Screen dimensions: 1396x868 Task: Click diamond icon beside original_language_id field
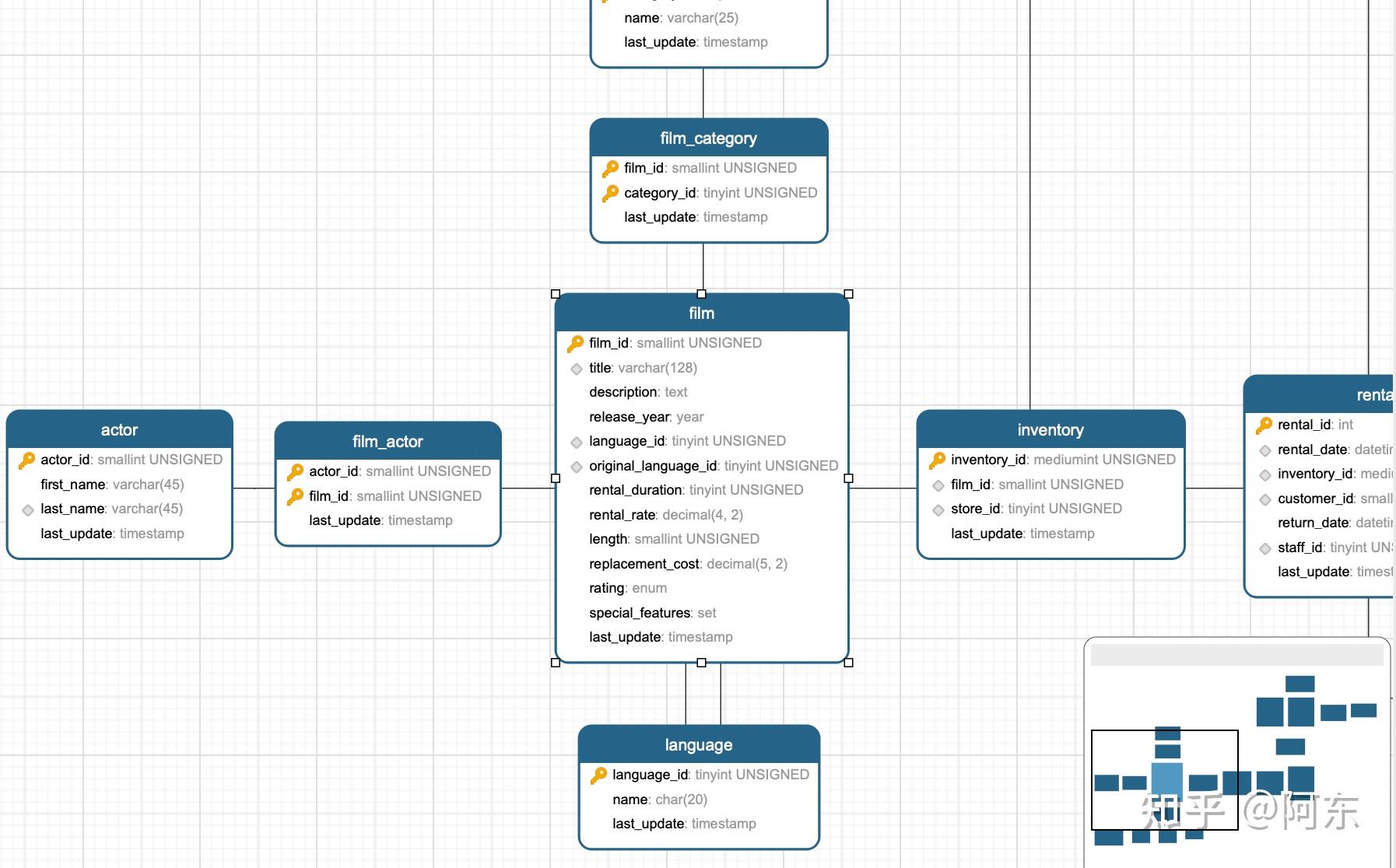point(577,467)
